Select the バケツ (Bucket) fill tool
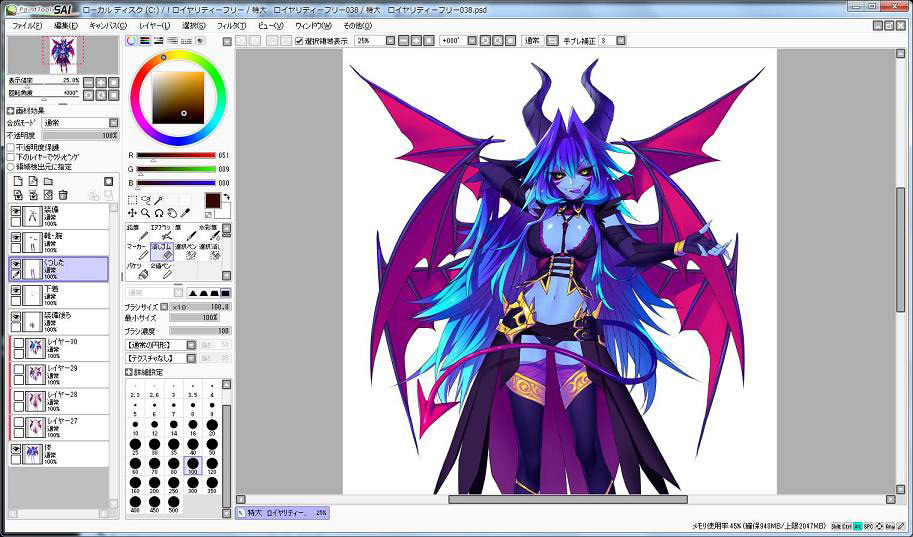Viewport: 913px width, 537px height. [x=141, y=272]
